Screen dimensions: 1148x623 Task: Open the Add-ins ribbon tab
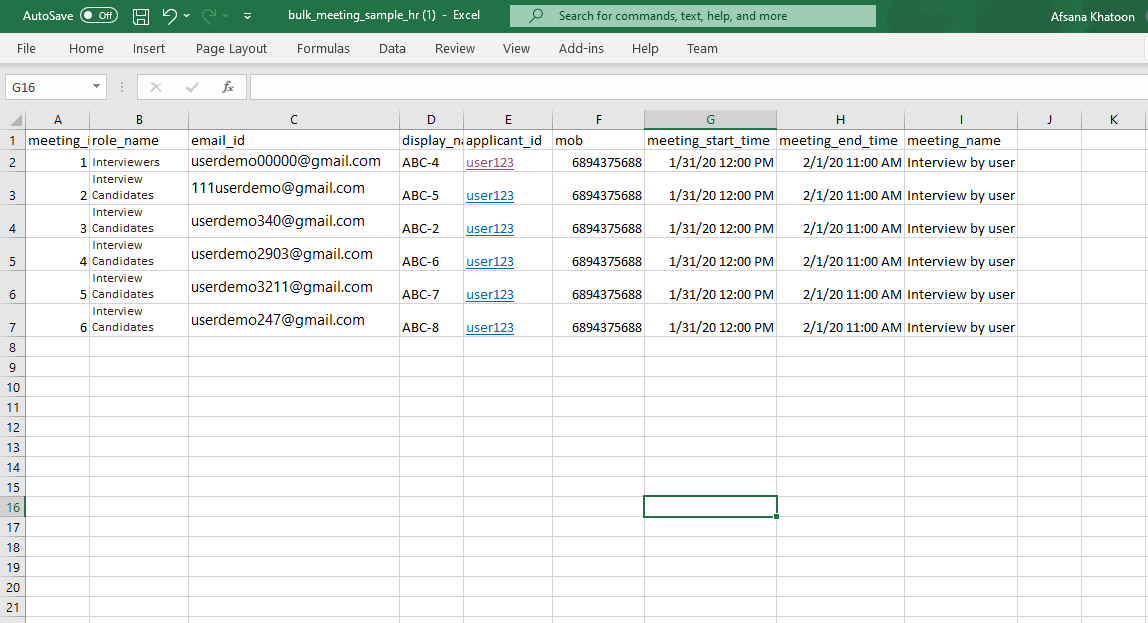581,48
